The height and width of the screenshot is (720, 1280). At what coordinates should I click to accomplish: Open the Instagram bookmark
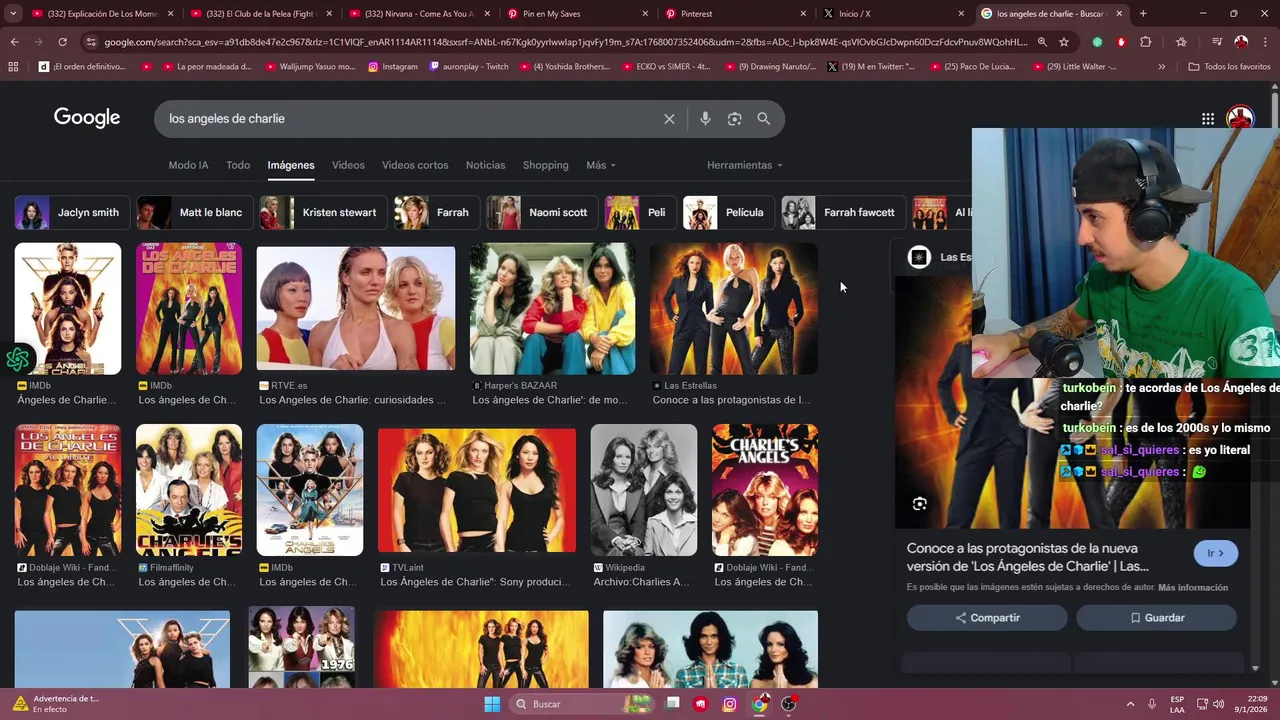coord(392,67)
